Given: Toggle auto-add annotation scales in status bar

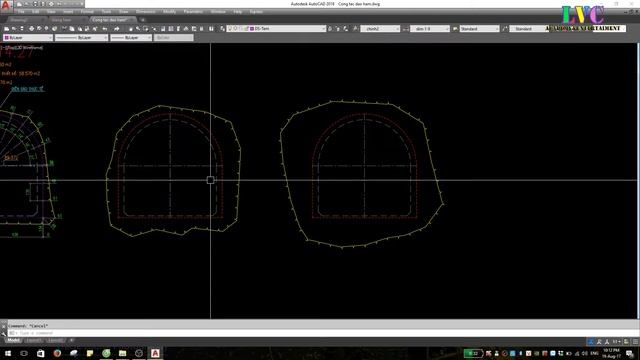Looking at the screenshot, I should [x=607, y=342].
